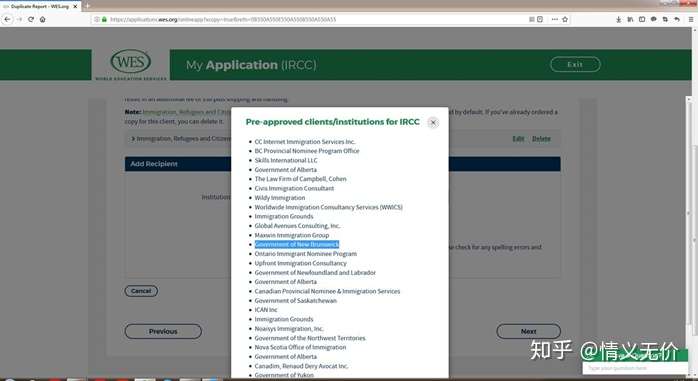This screenshot has width=698, height=381.
Task: Click Government of Saskatchewan entry
Action: pyautogui.click(x=296, y=300)
